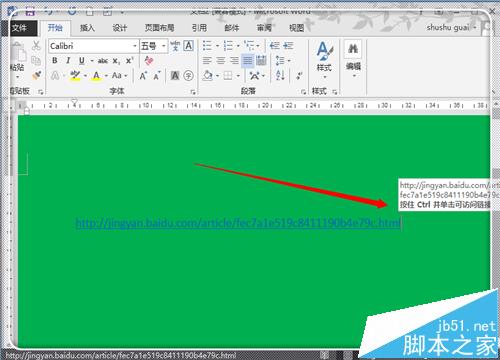The height and width of the screenshot is (360, 500).
Task: Click the Bullets list icon
Action: click(x=207, y=46)
